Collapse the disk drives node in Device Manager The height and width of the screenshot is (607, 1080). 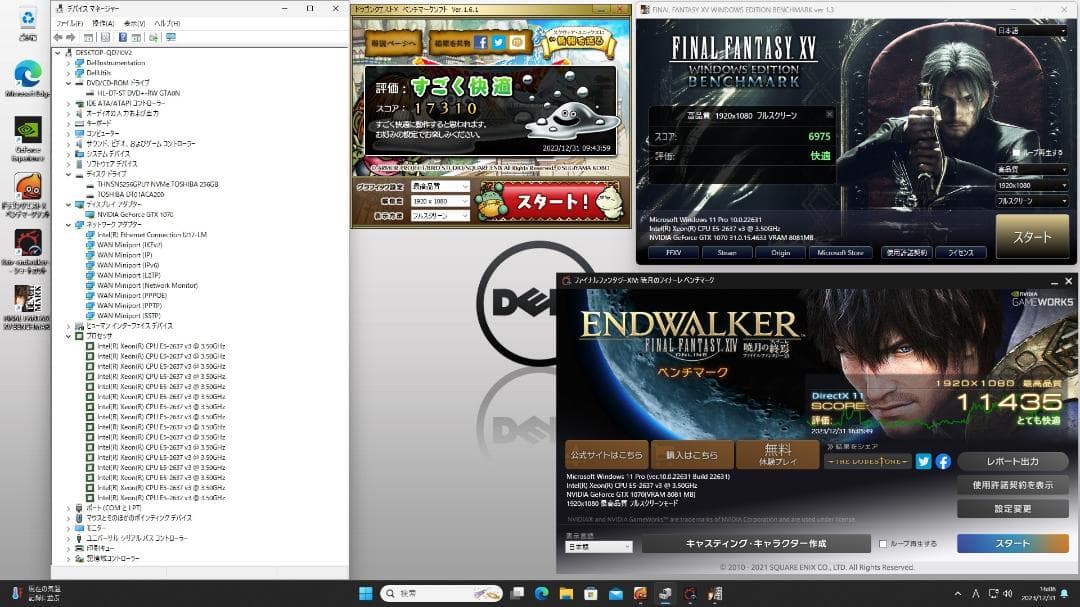(x=67, y=175)
